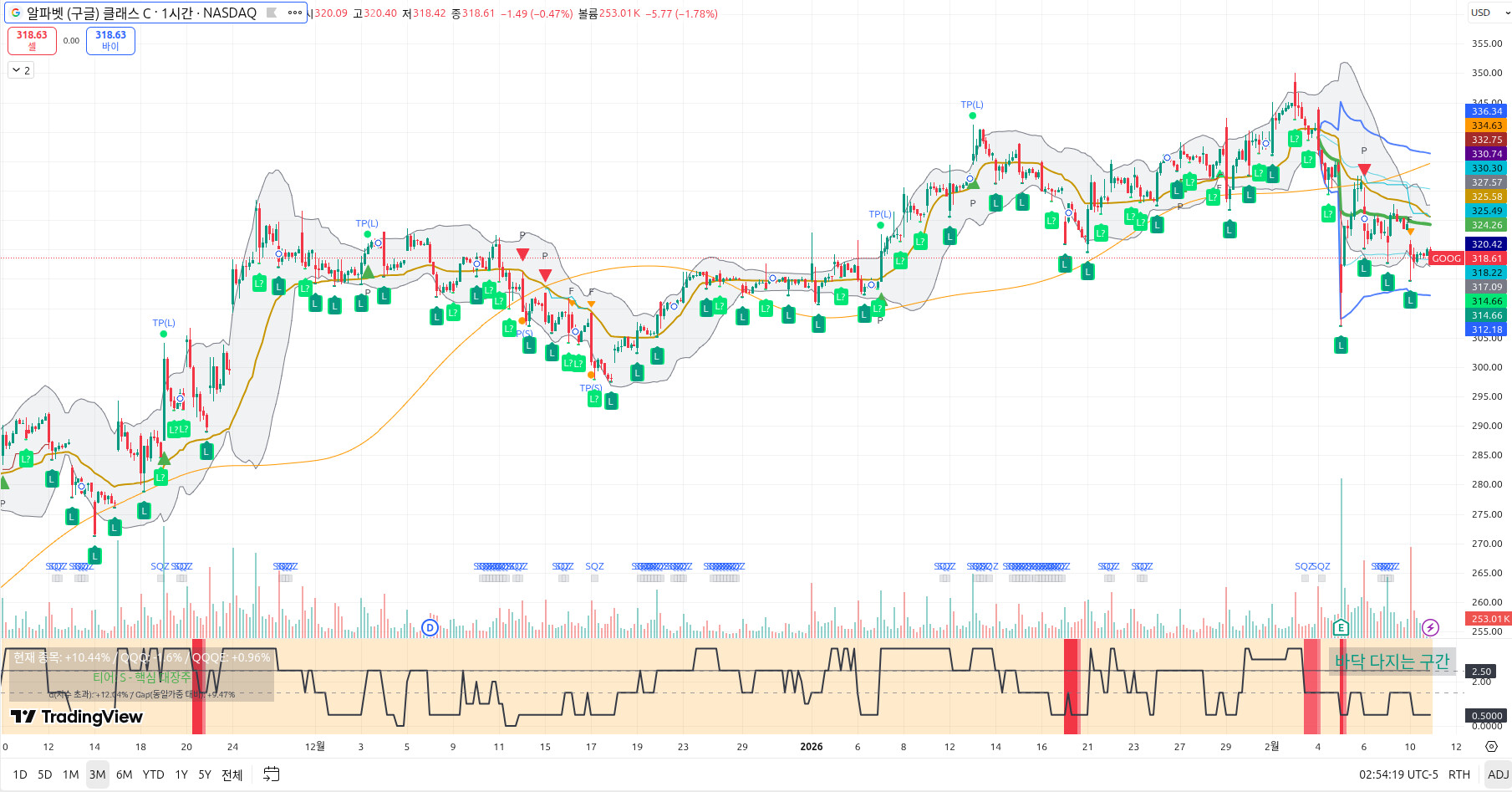Image resolution: width=1512 pixels, height=792 pixels.
Task: Click the 0.00 spread value between sell and buy
Action: pyautogui.click(x=71, y=40)
